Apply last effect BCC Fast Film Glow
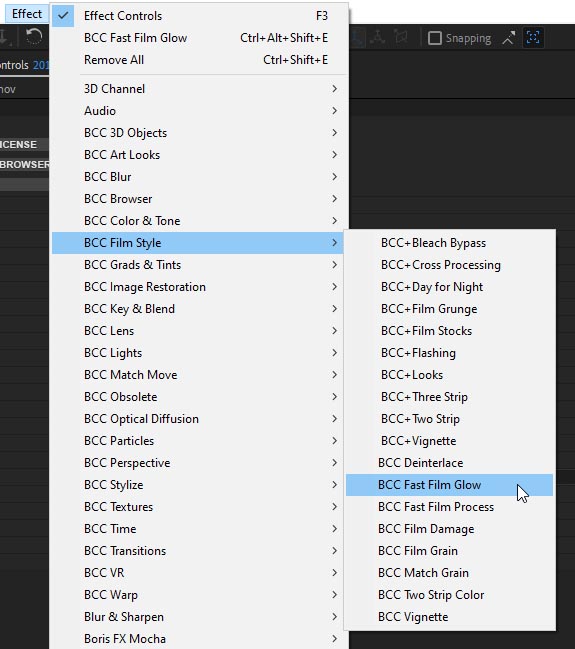Viewport: 575px width, 649px height. 200,38
